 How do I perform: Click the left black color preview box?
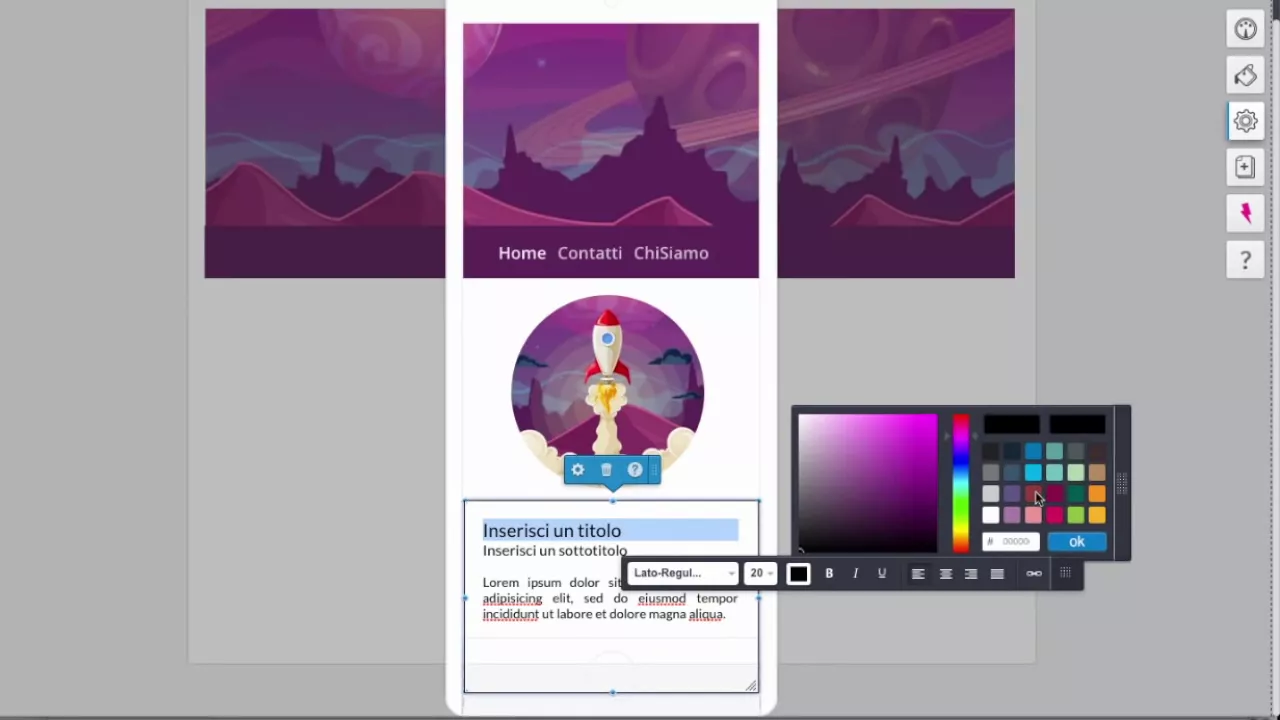click(1012, 424)
